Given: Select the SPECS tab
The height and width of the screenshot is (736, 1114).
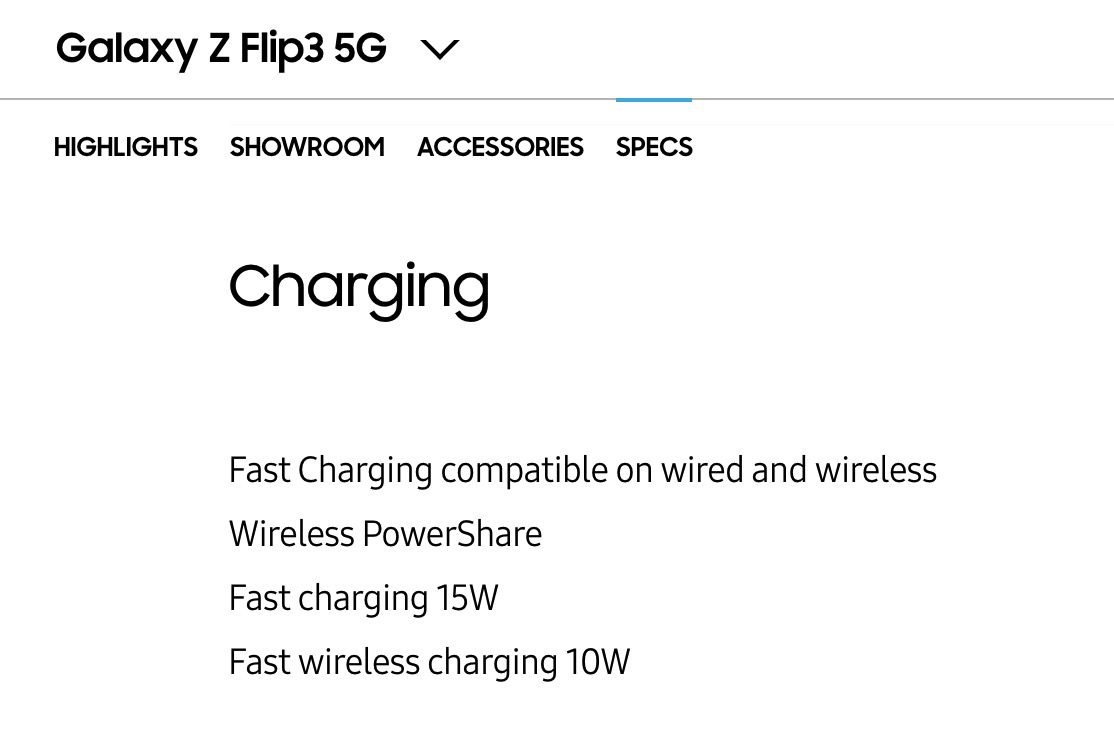Looking at the screenshot, I should [x=654, y=147].
